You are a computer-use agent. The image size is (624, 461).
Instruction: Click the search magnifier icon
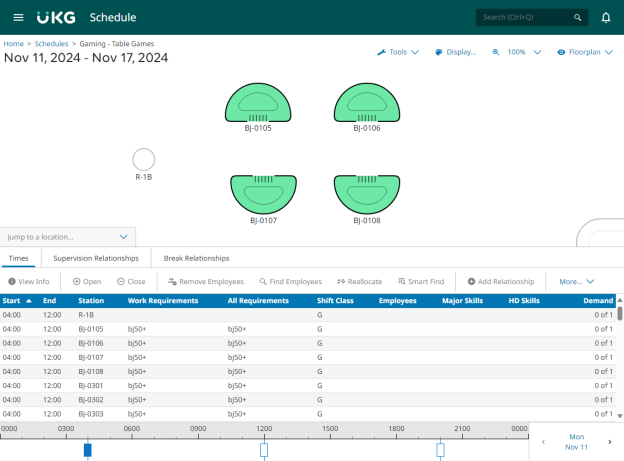click(x=577, y=18)
